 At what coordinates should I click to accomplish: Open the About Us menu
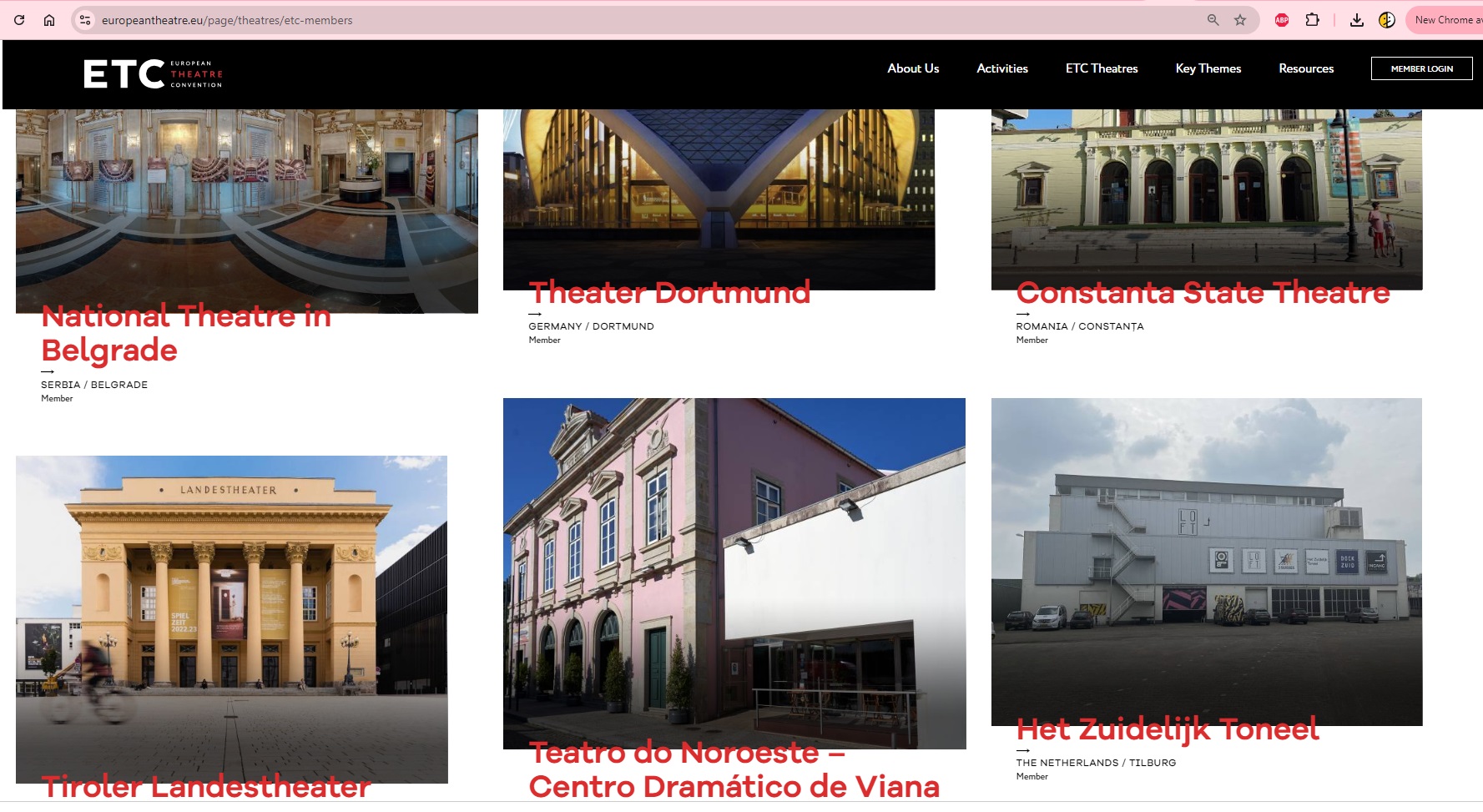click(913, 68)
